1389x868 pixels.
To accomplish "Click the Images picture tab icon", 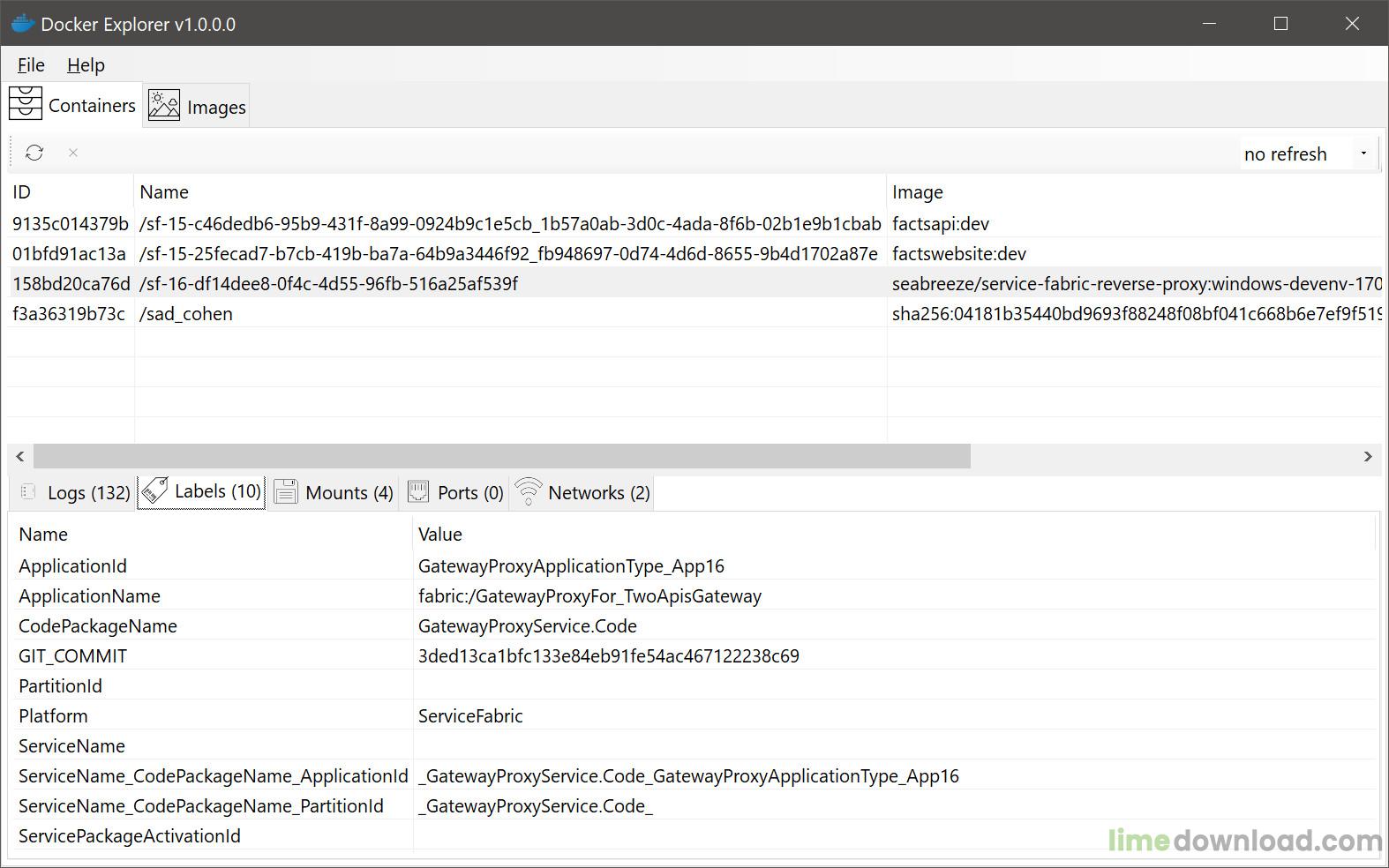I will tap(164, 105).
